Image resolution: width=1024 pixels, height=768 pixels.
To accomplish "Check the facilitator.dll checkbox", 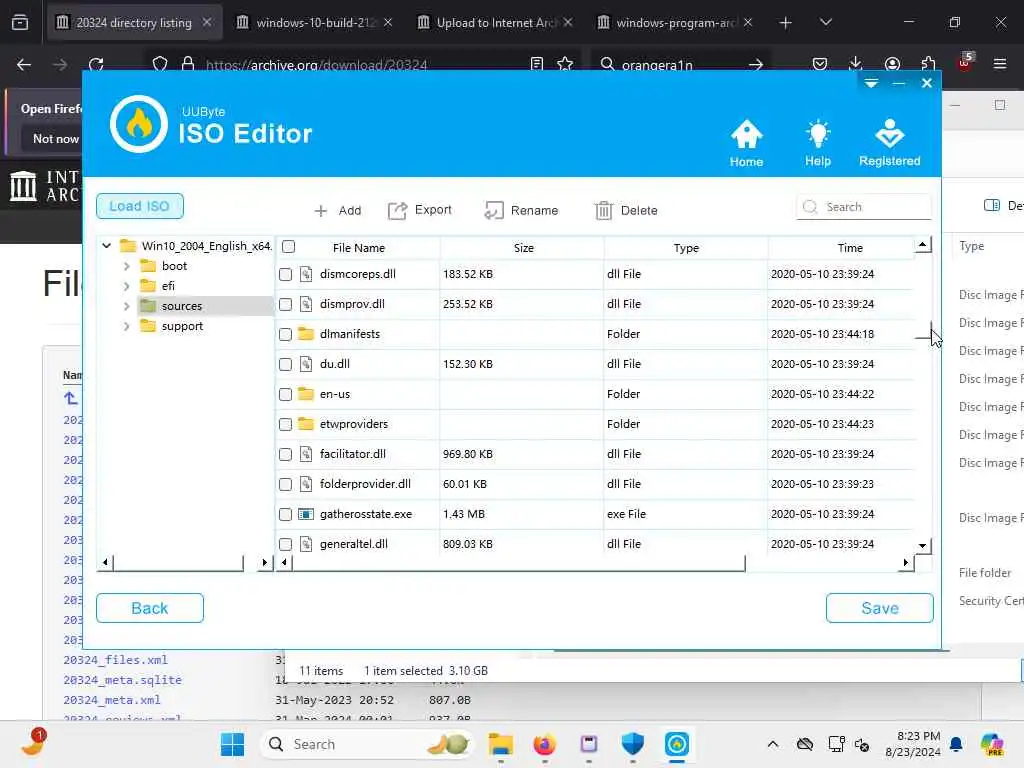I will click(285, 455).
